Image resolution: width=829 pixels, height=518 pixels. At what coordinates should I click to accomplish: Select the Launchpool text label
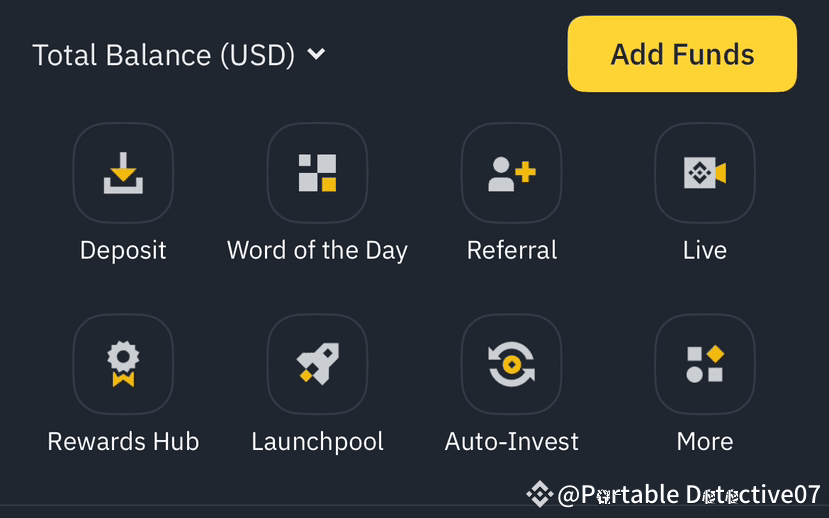(317, 441)
